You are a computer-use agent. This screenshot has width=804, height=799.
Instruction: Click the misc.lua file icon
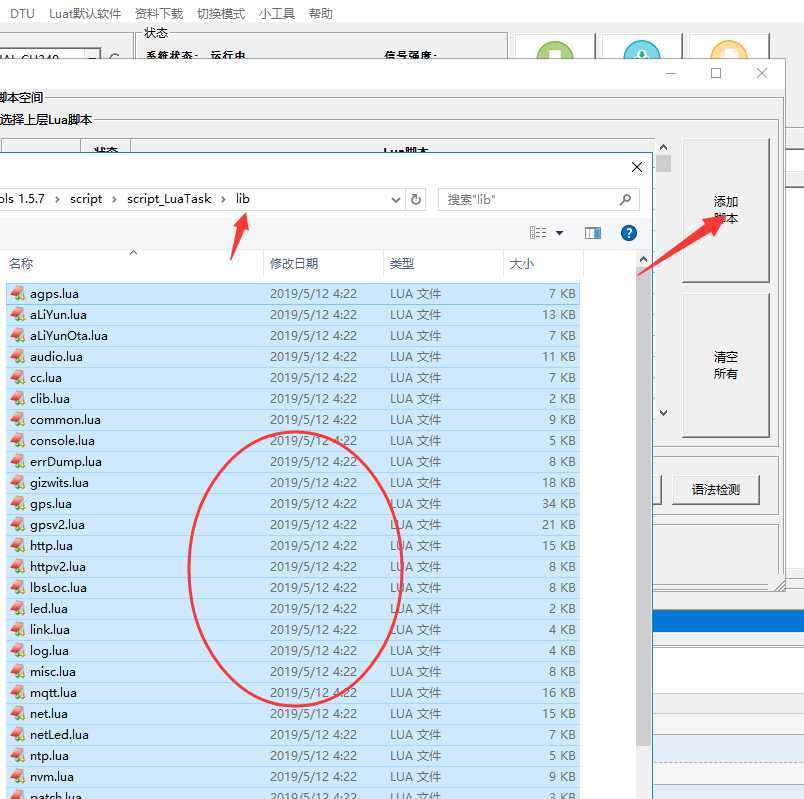click(17, 672)
